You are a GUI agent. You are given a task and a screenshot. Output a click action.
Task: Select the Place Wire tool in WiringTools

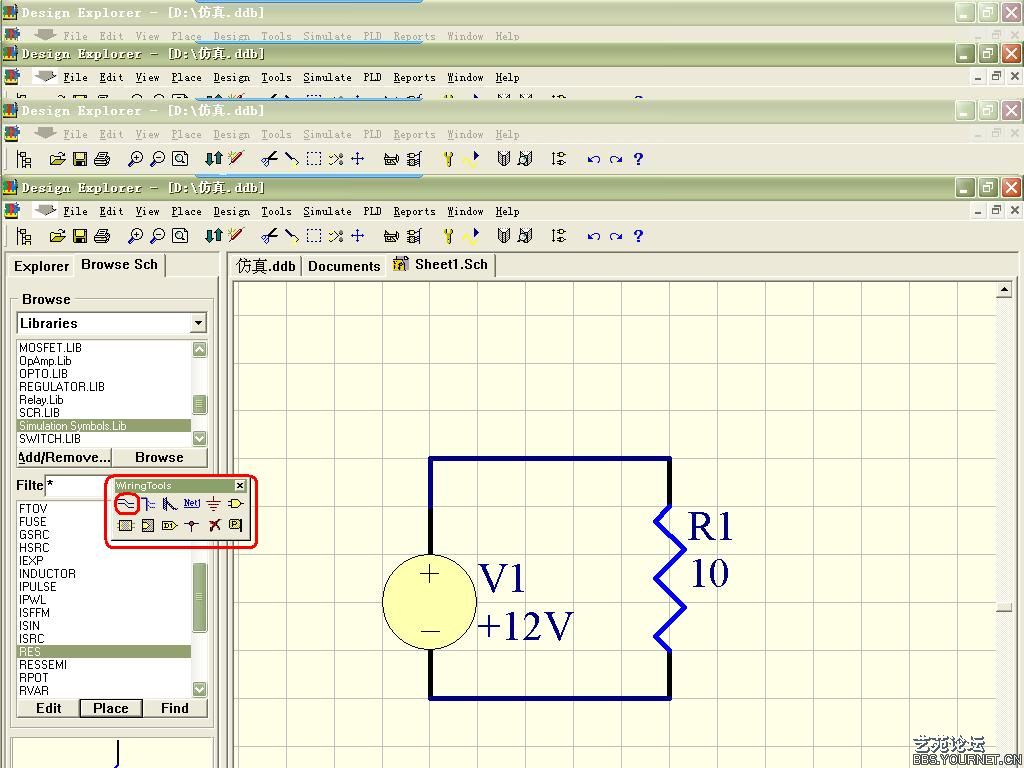pos(126,504)
